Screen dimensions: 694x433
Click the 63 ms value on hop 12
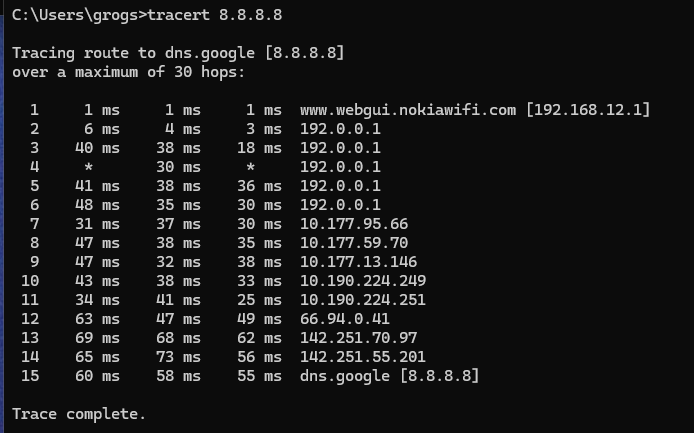coord(97,319)
